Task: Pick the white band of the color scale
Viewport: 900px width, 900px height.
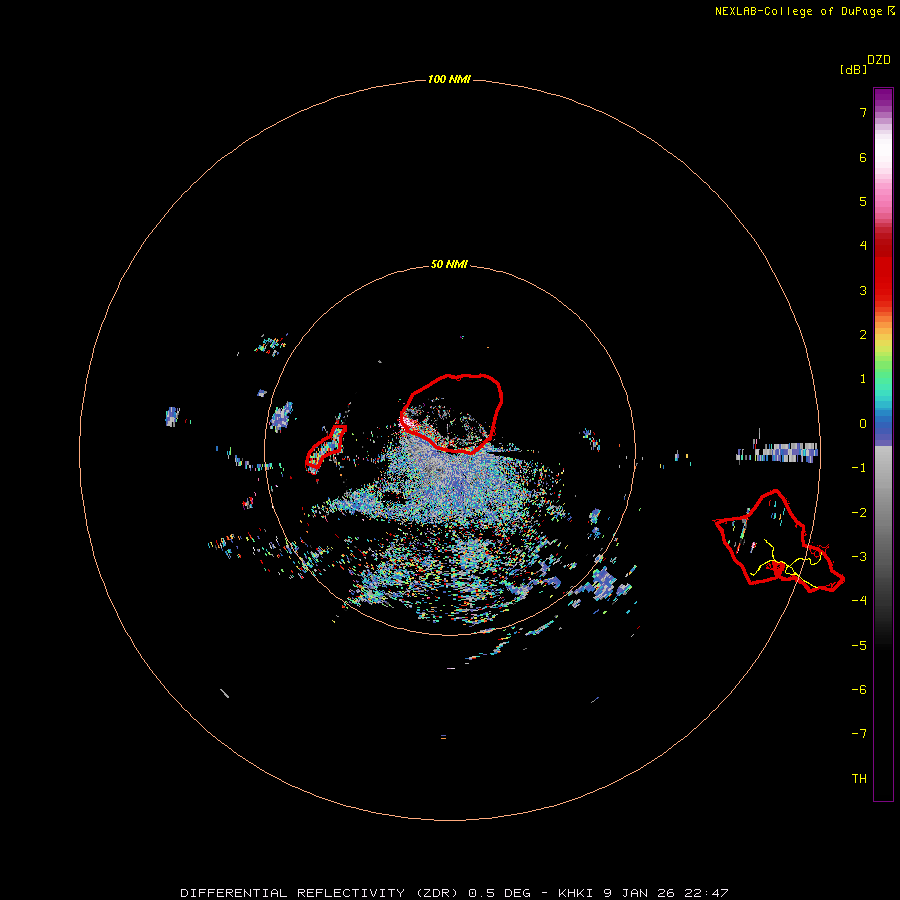Action: coord(883,150)
